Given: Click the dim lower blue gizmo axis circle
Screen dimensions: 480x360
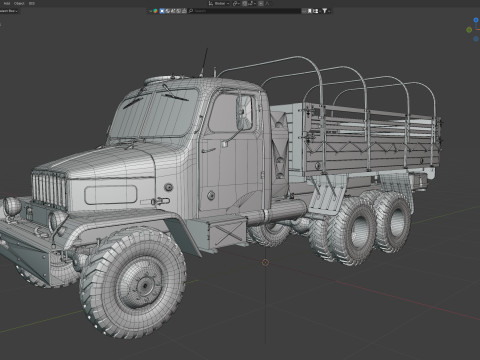Looking at the screenshot, I should pyautogui.click(x=476, y=39).
